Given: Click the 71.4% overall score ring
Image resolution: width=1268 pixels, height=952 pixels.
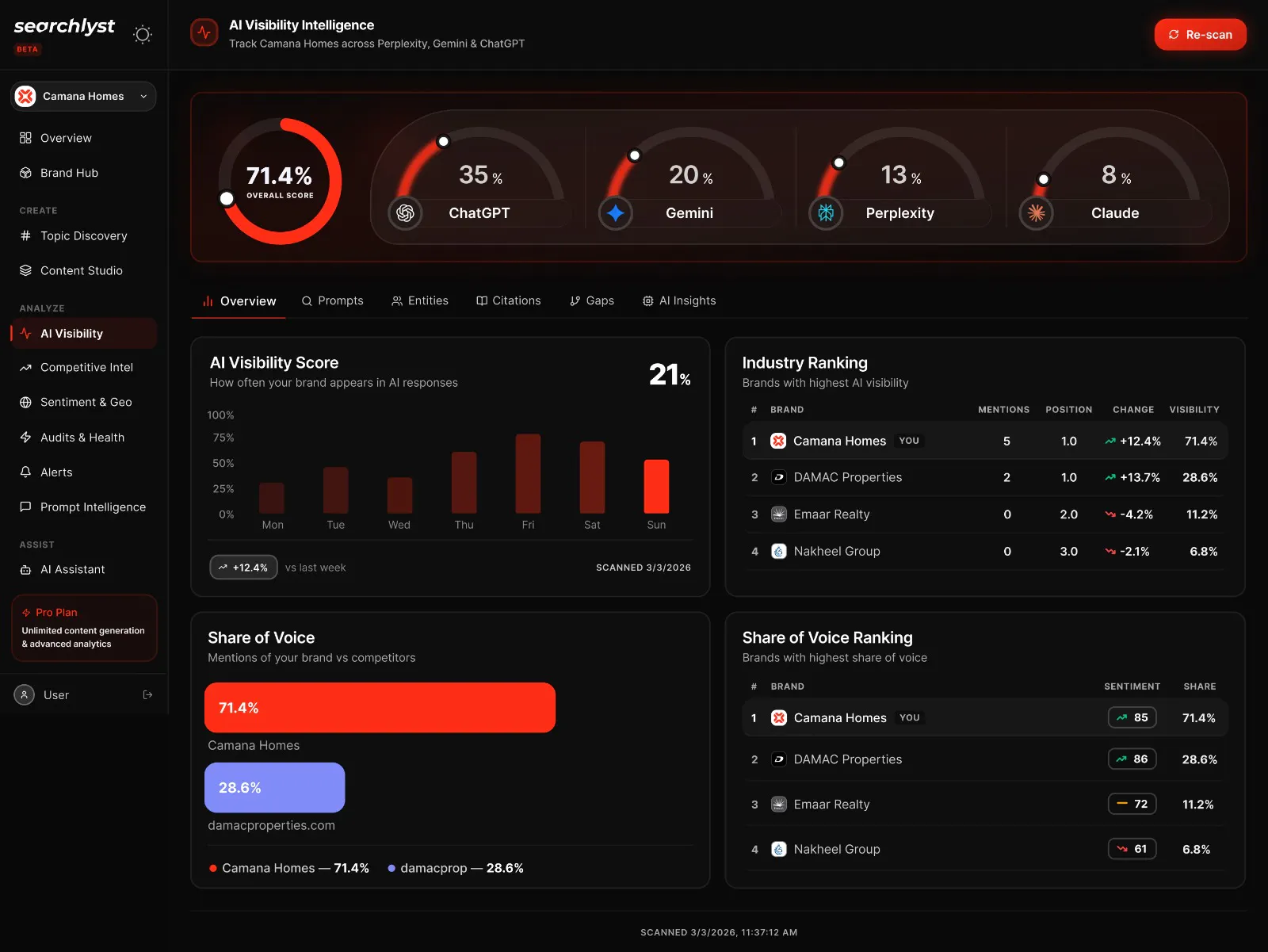Looking at the screenshot, I should (x=280, y=182).
